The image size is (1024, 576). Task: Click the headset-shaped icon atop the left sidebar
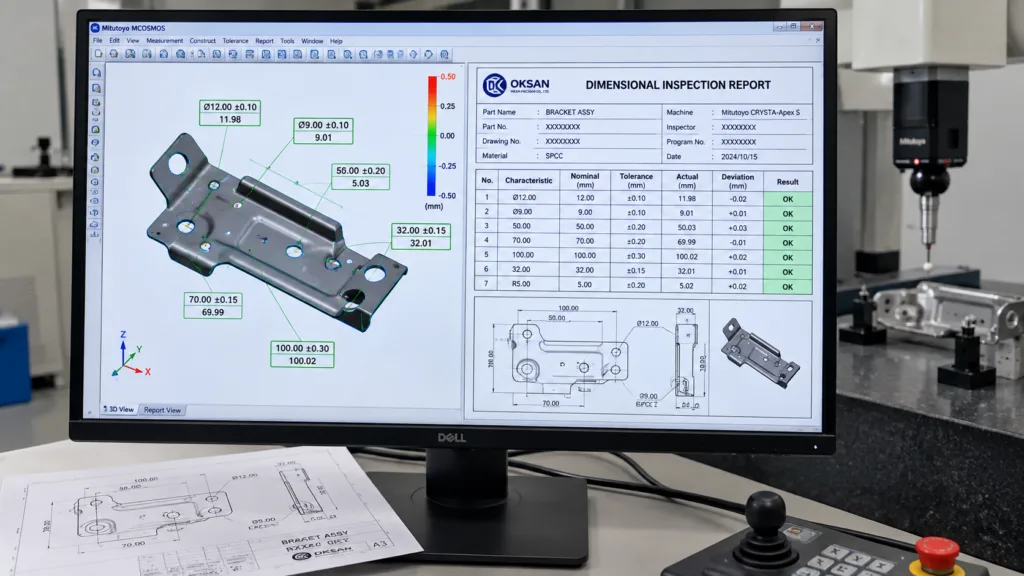(x=97, y=72)
